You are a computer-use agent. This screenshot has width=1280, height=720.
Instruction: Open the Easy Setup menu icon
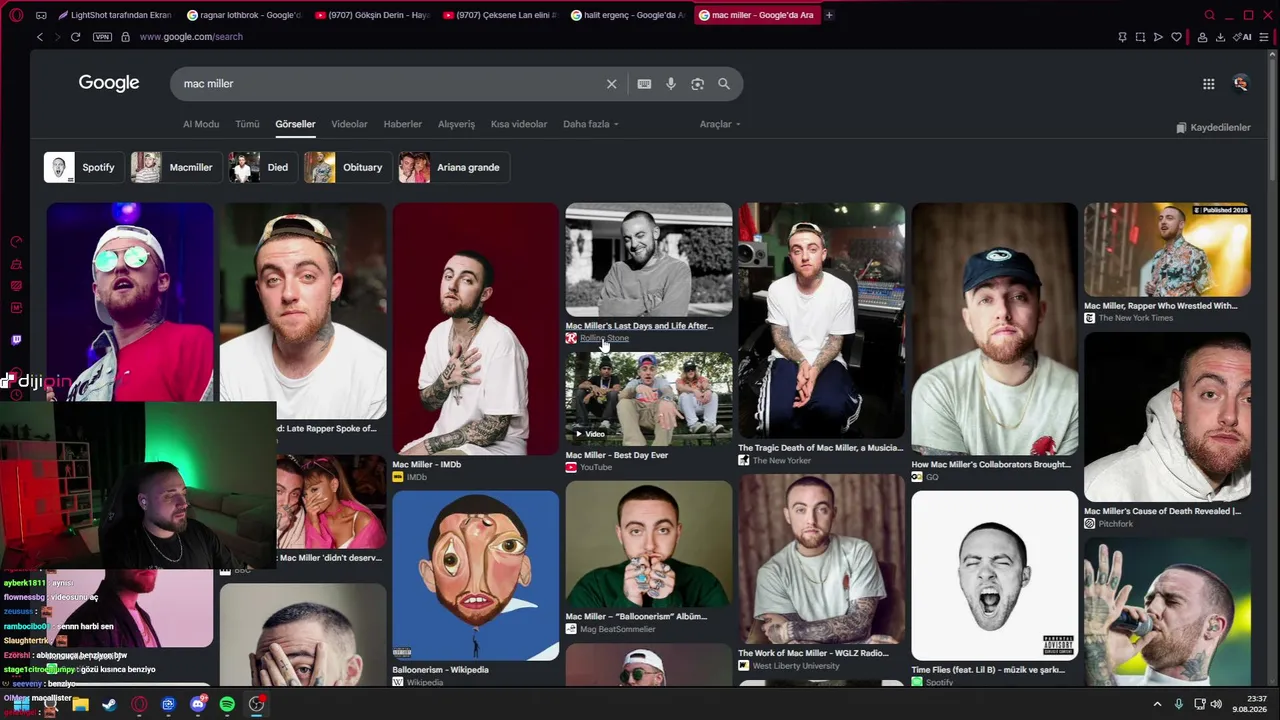click(1266, 37)
